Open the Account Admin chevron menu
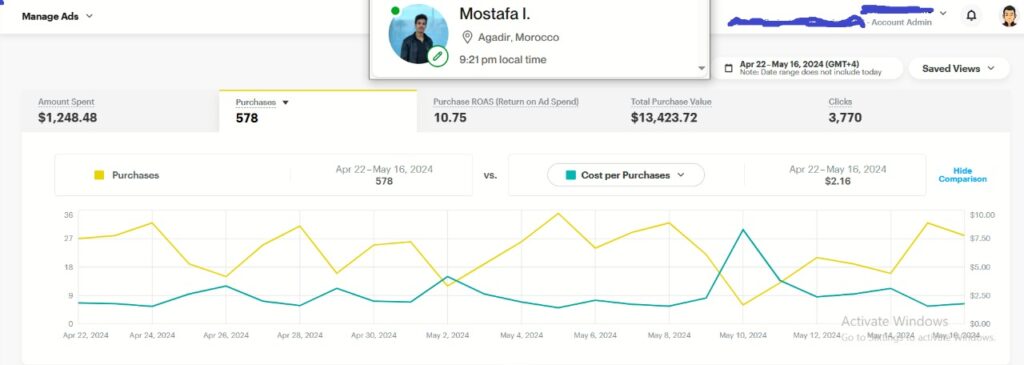 point(942,12)
